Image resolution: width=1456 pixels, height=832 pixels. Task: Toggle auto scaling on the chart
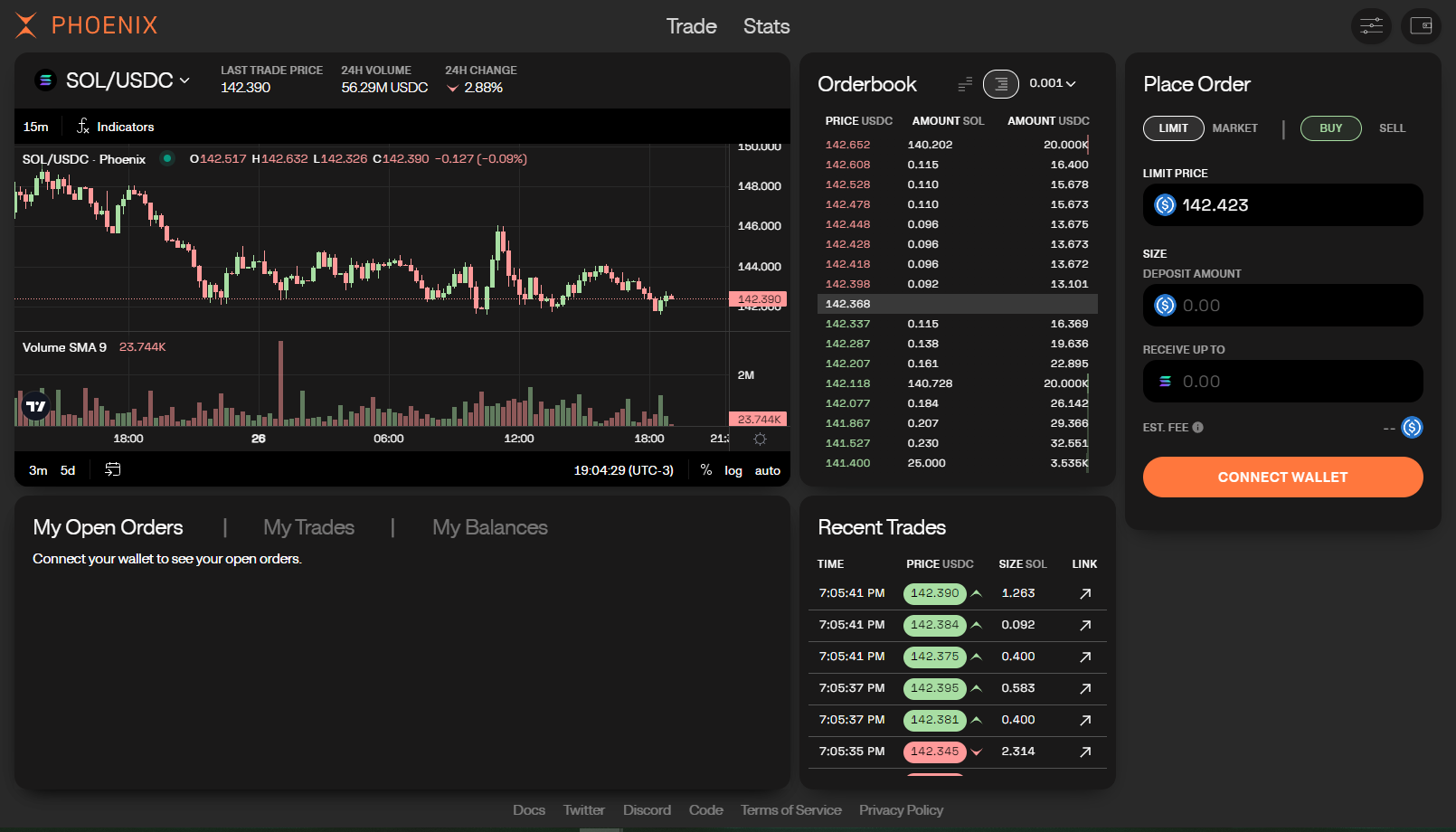[x=767, y=470]
